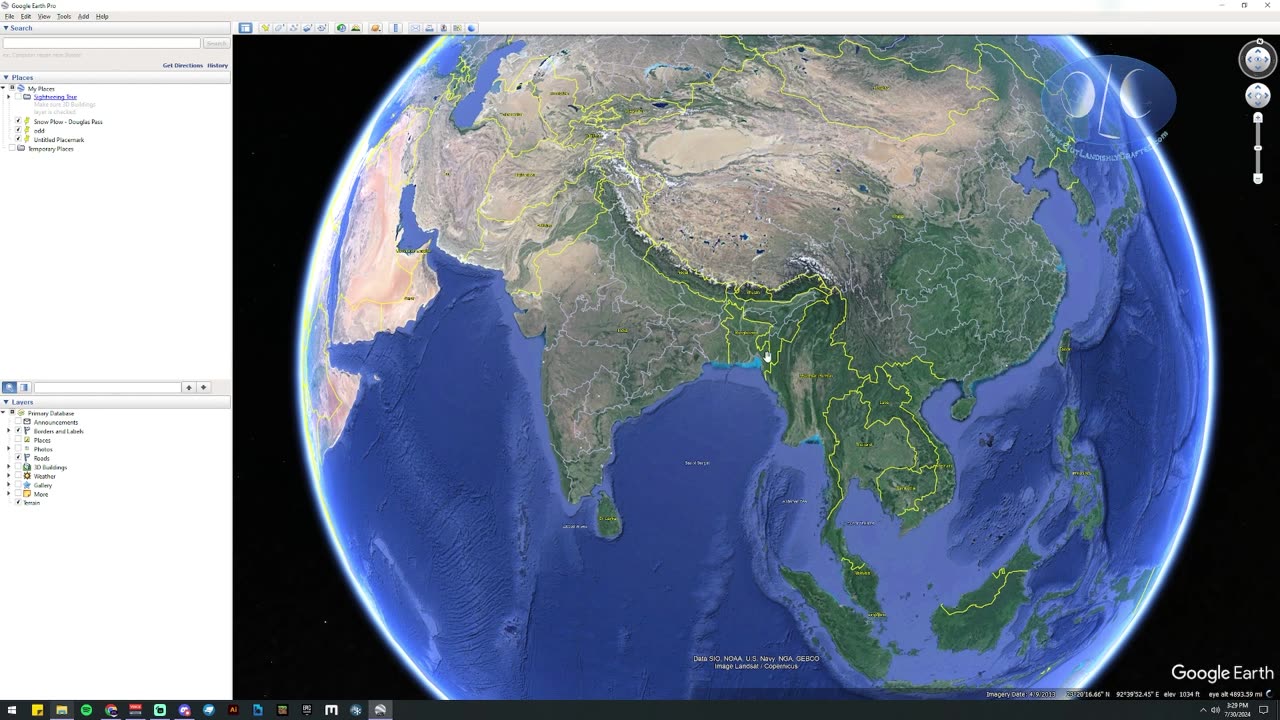Viewport: 1280px width, 720px height.
Task: Expand the Weather layer
Action: 9,476
